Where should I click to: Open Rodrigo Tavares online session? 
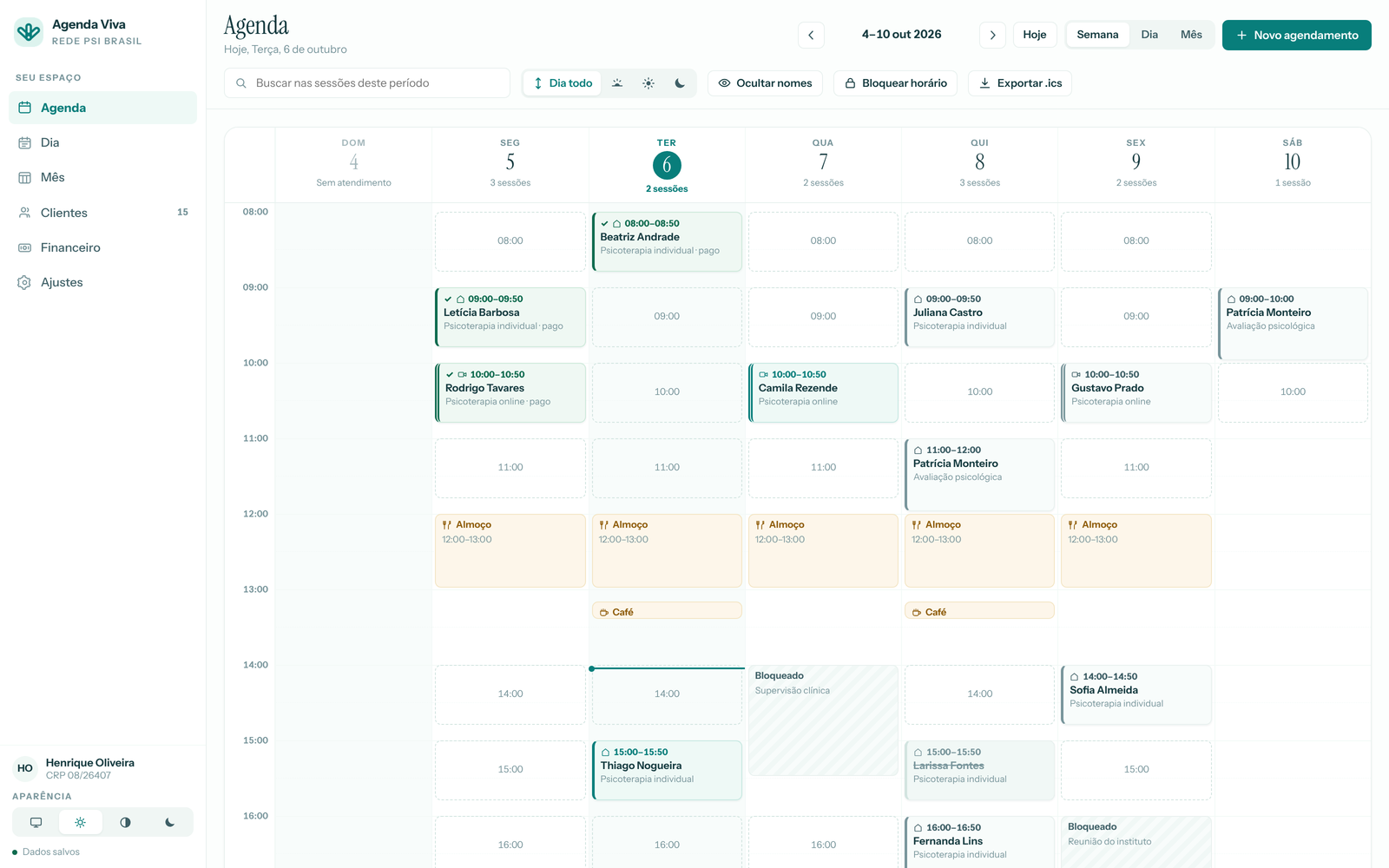(x=510, y=392)
